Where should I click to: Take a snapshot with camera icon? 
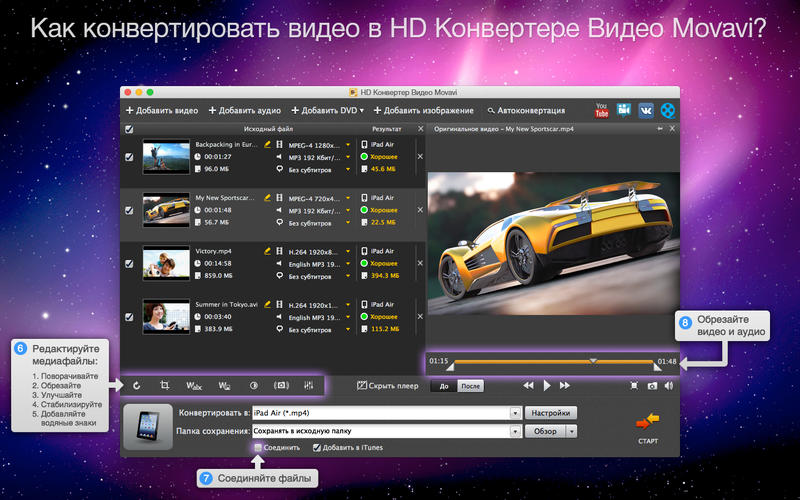pos(652,386)
